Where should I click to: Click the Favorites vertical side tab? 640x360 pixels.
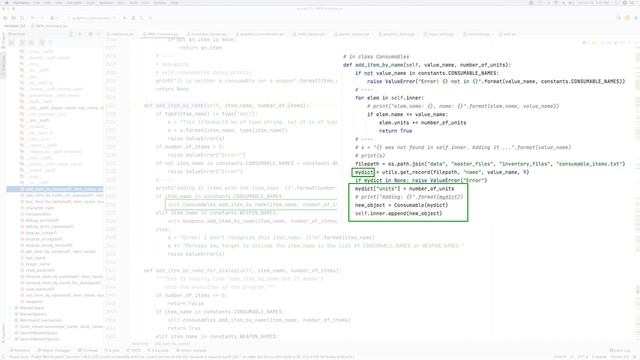(x=3, y=332)
